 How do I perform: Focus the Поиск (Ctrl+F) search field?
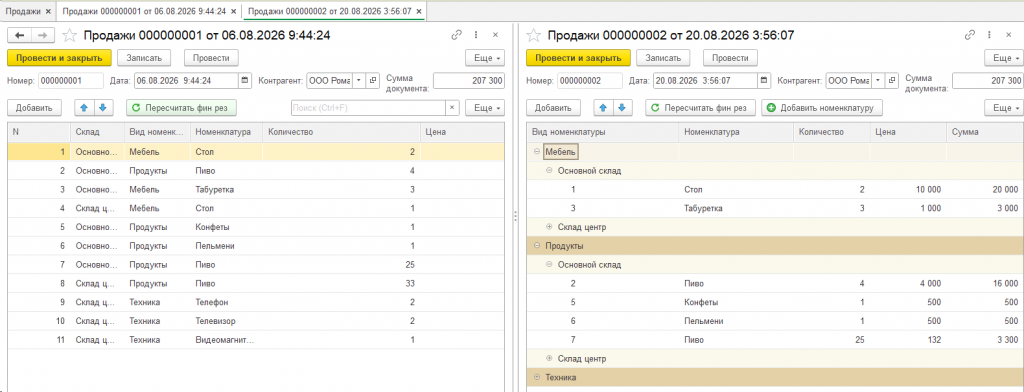tap(368, 108)
